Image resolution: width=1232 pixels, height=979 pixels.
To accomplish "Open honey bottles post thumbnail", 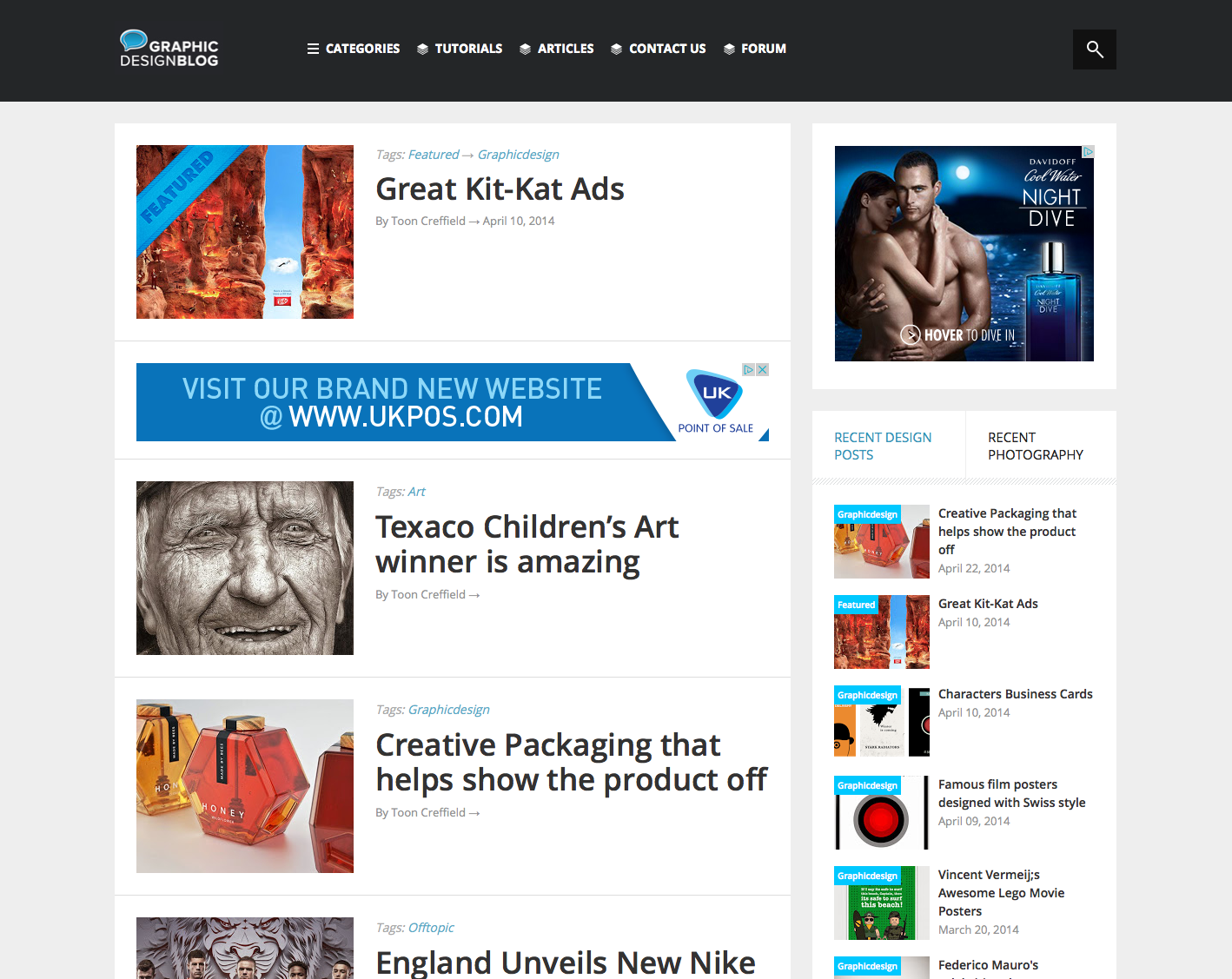I will coord(245,786).
